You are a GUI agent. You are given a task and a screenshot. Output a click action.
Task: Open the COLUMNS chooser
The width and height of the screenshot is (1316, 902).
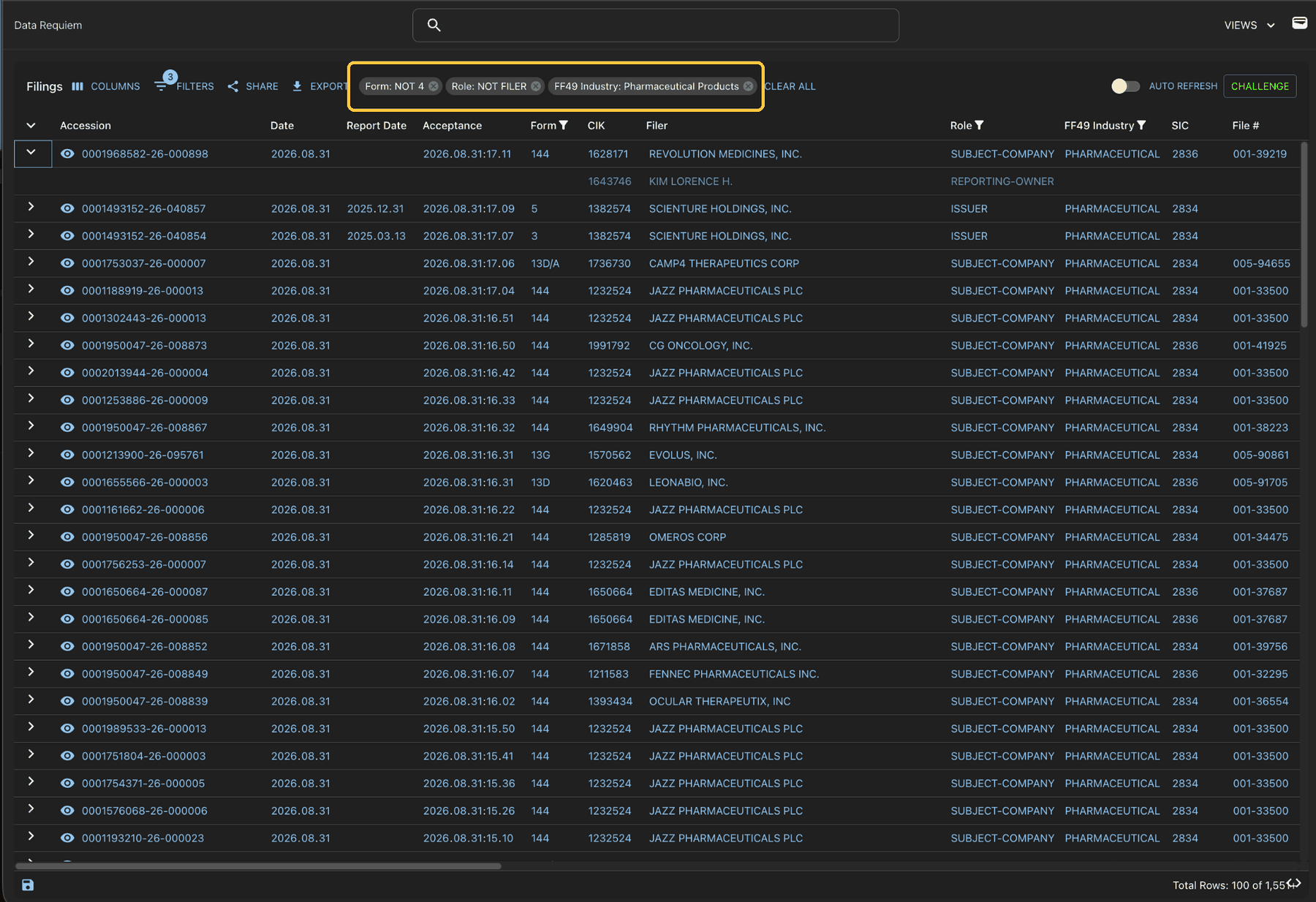pyautogui.click(x=106, y=86)
